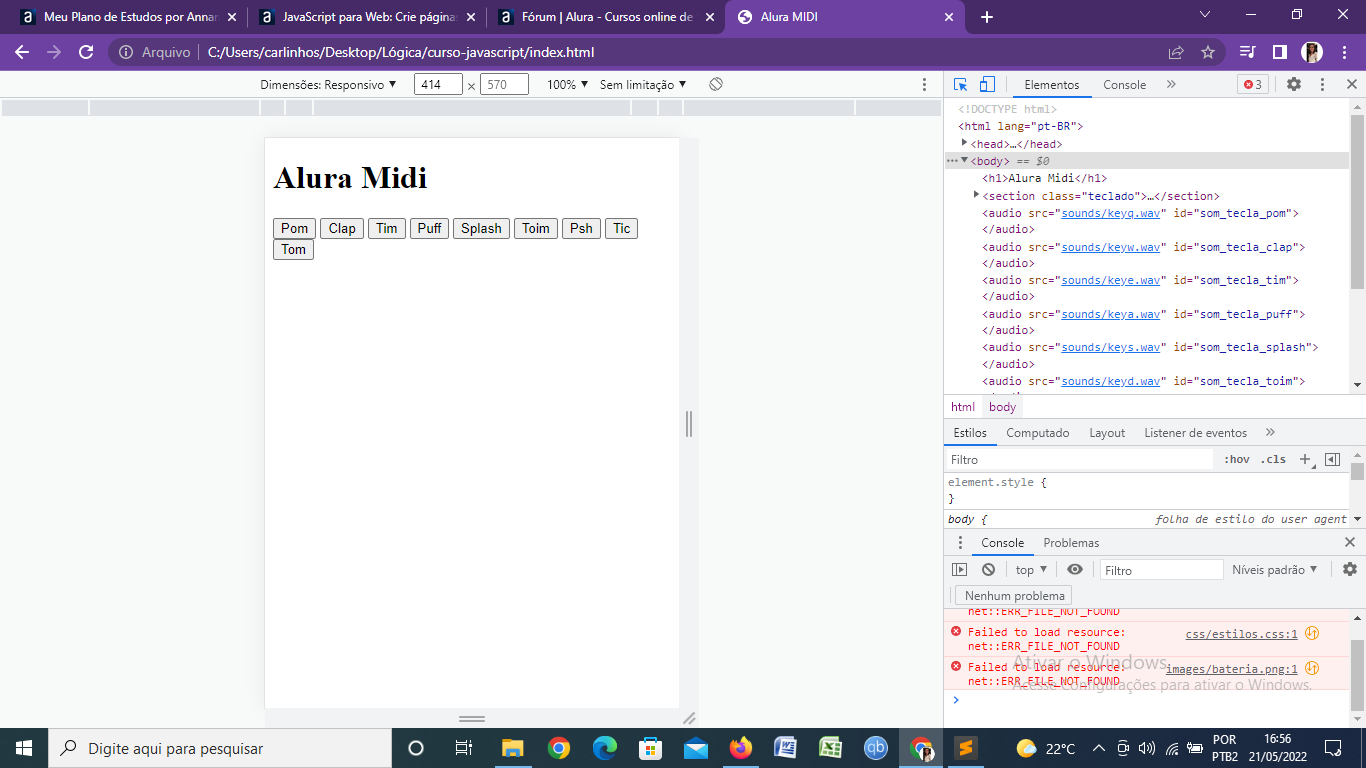Toggle the device toolbar icon in DevTools
The height and width of the screenshot is (768, 1366).
pos(987,85)
